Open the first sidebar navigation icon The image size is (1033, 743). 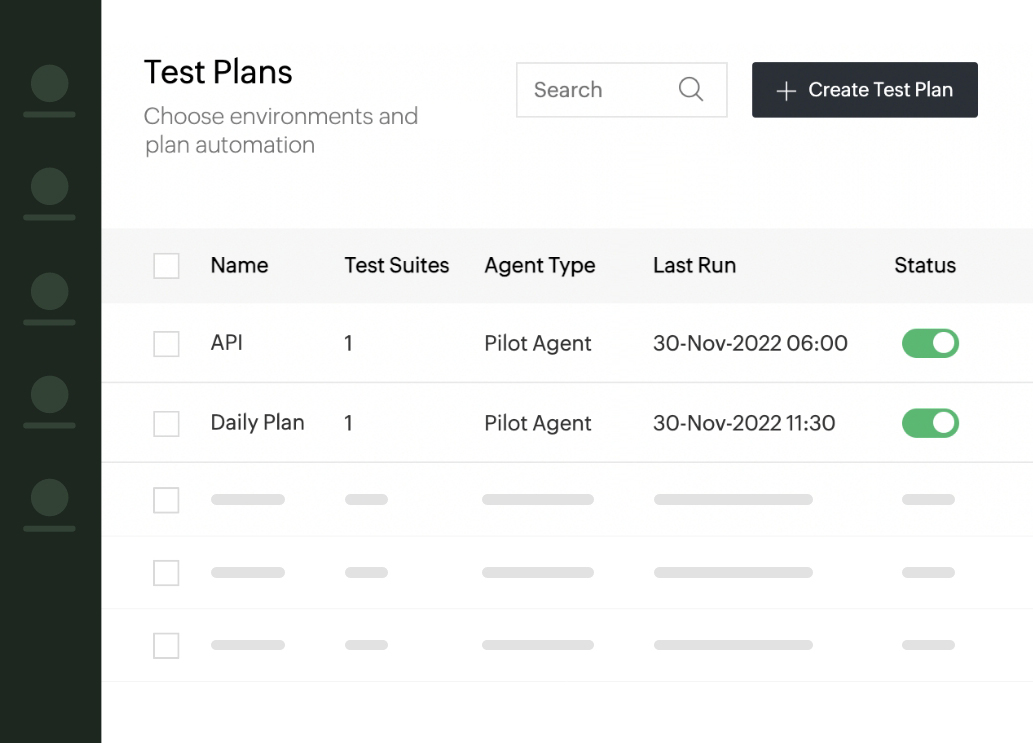click(50, 83)
